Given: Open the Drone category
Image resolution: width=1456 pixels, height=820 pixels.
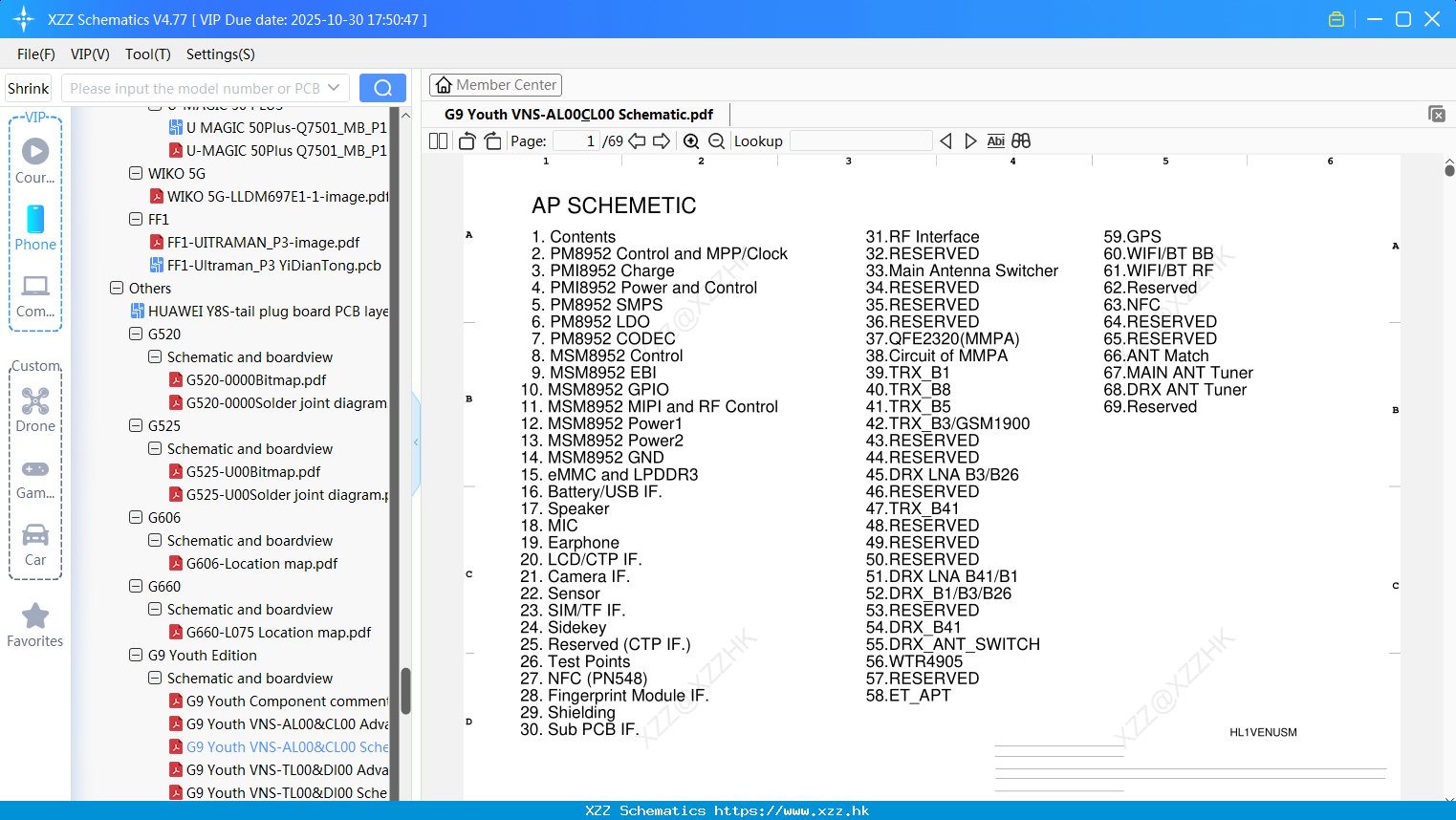Looking at the screenshot, I should tap(35, 409).
